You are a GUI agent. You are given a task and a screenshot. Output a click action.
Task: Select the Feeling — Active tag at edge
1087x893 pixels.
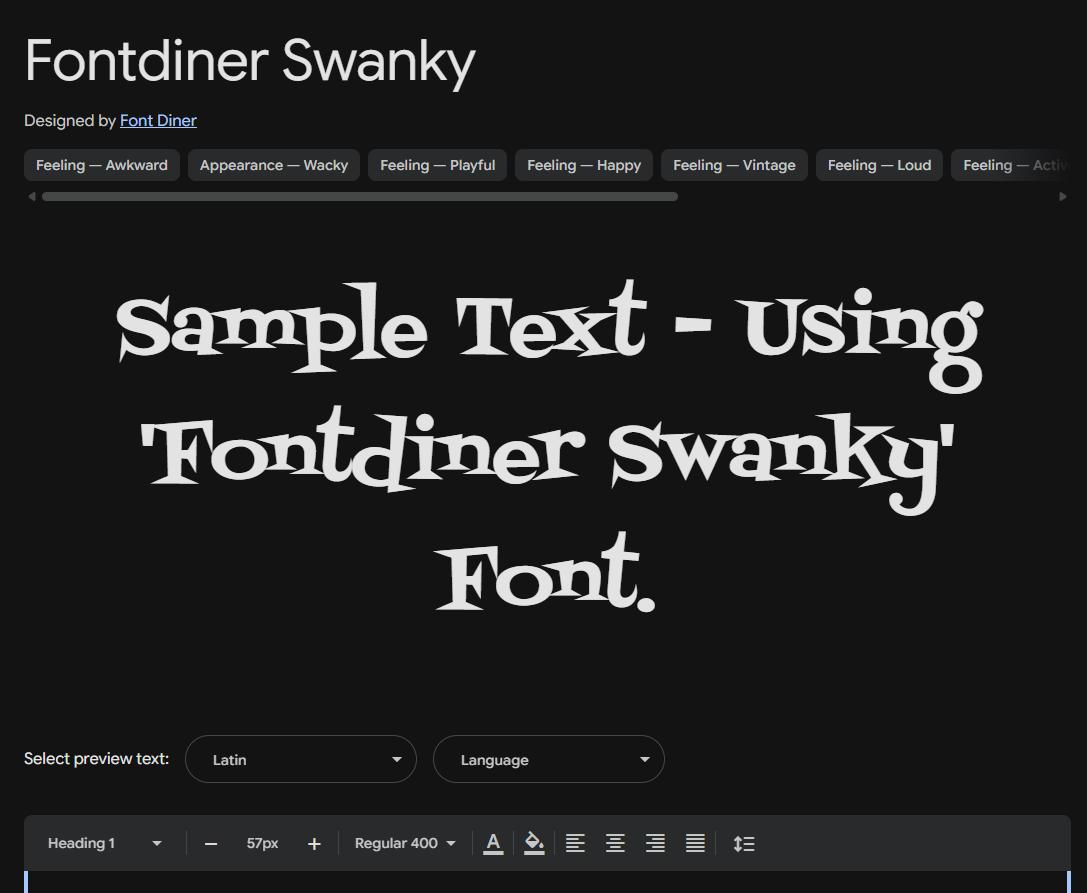pos(1011,165)
